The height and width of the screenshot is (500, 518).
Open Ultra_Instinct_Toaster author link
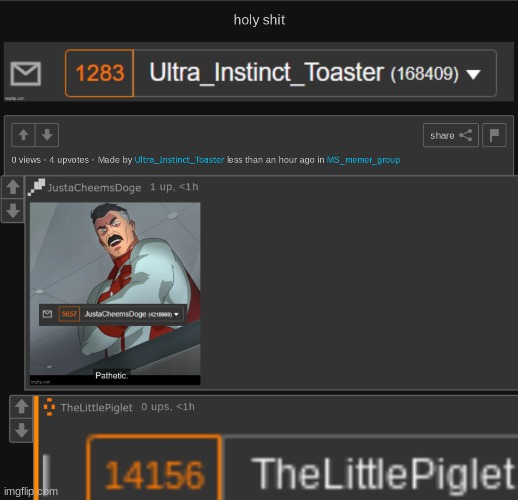click(x=179, y=160)
